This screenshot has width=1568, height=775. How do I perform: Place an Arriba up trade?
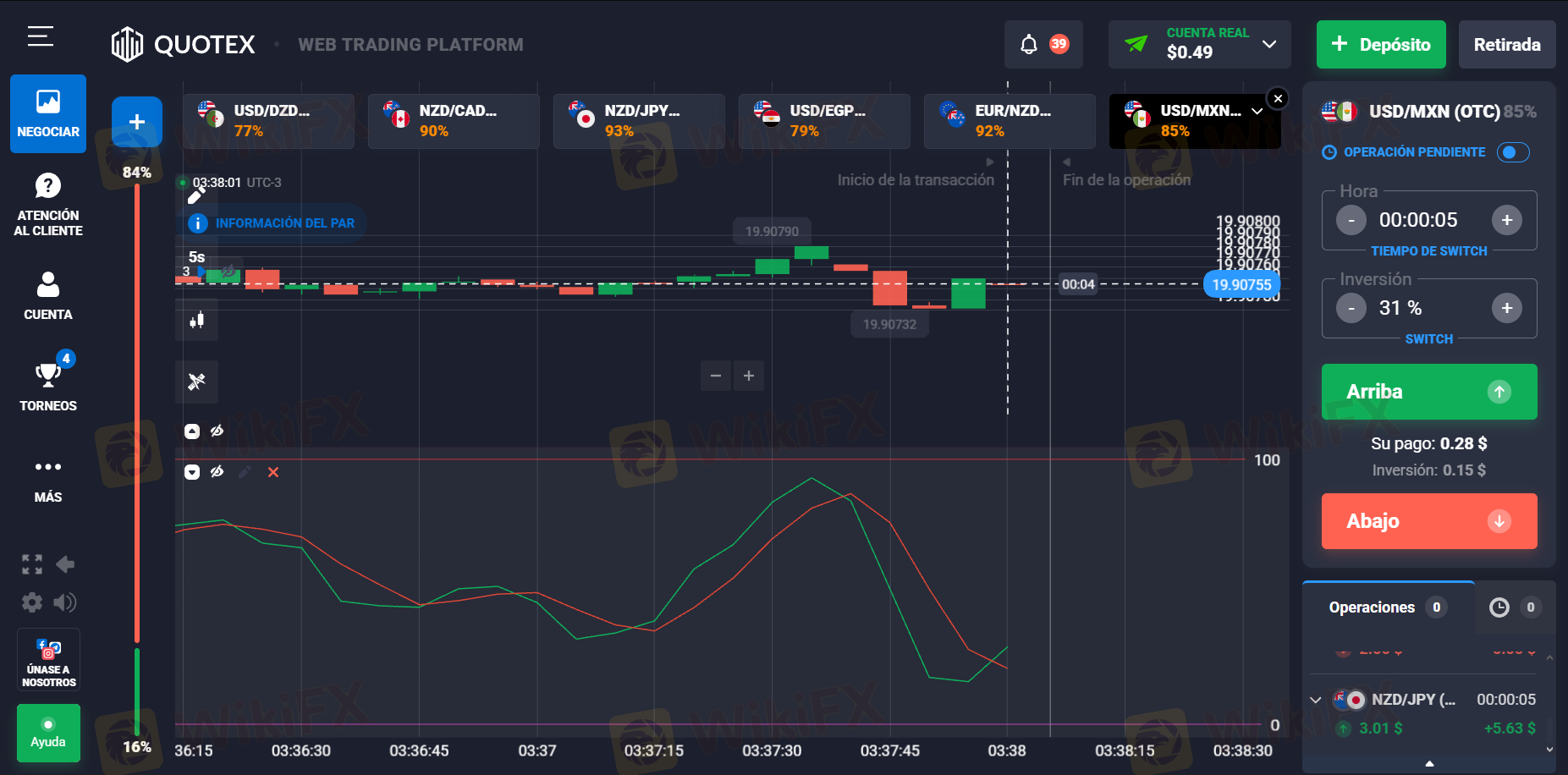coord(1429,392)
